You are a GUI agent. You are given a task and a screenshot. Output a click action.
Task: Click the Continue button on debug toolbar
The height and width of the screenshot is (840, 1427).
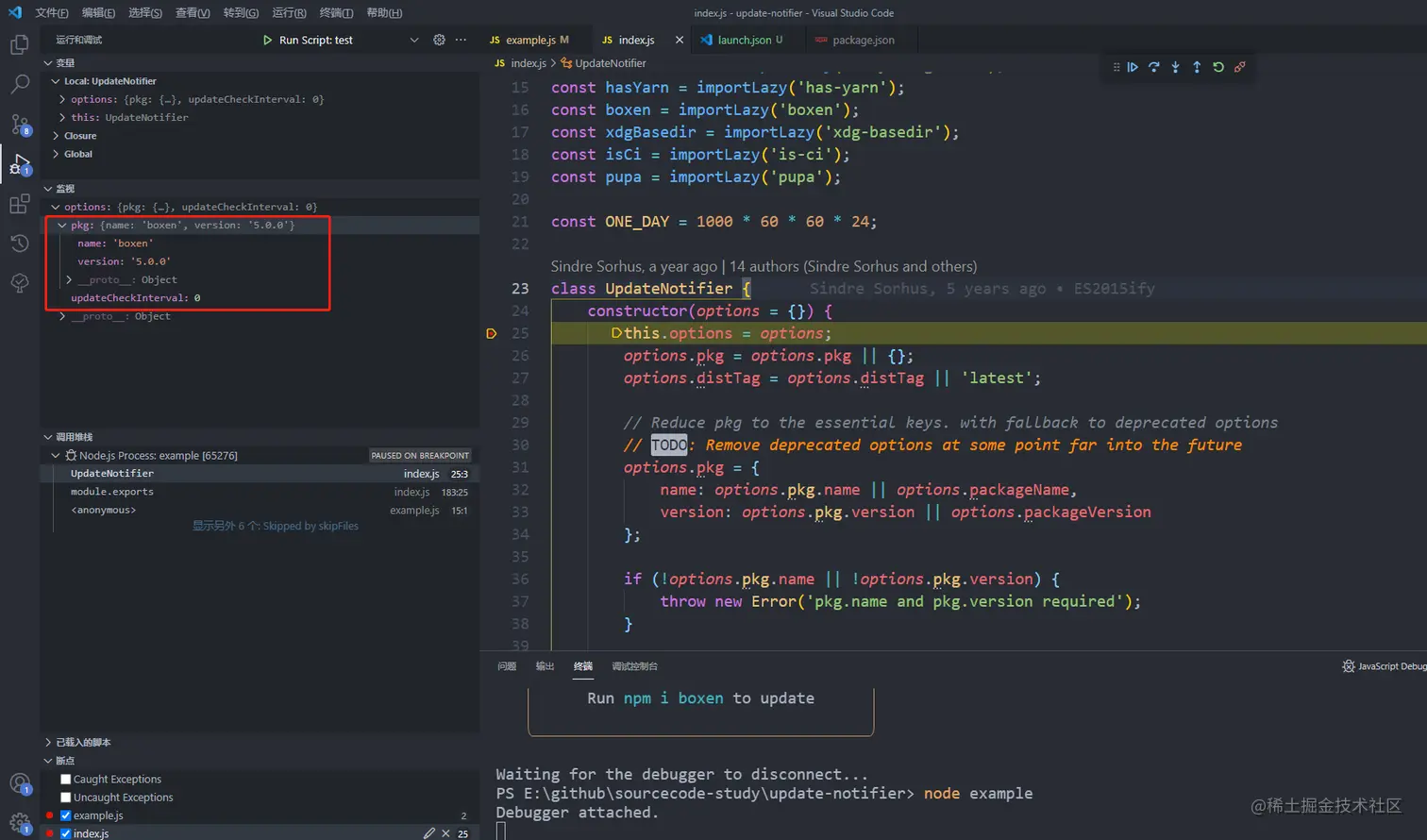(x=1133, y=67)
